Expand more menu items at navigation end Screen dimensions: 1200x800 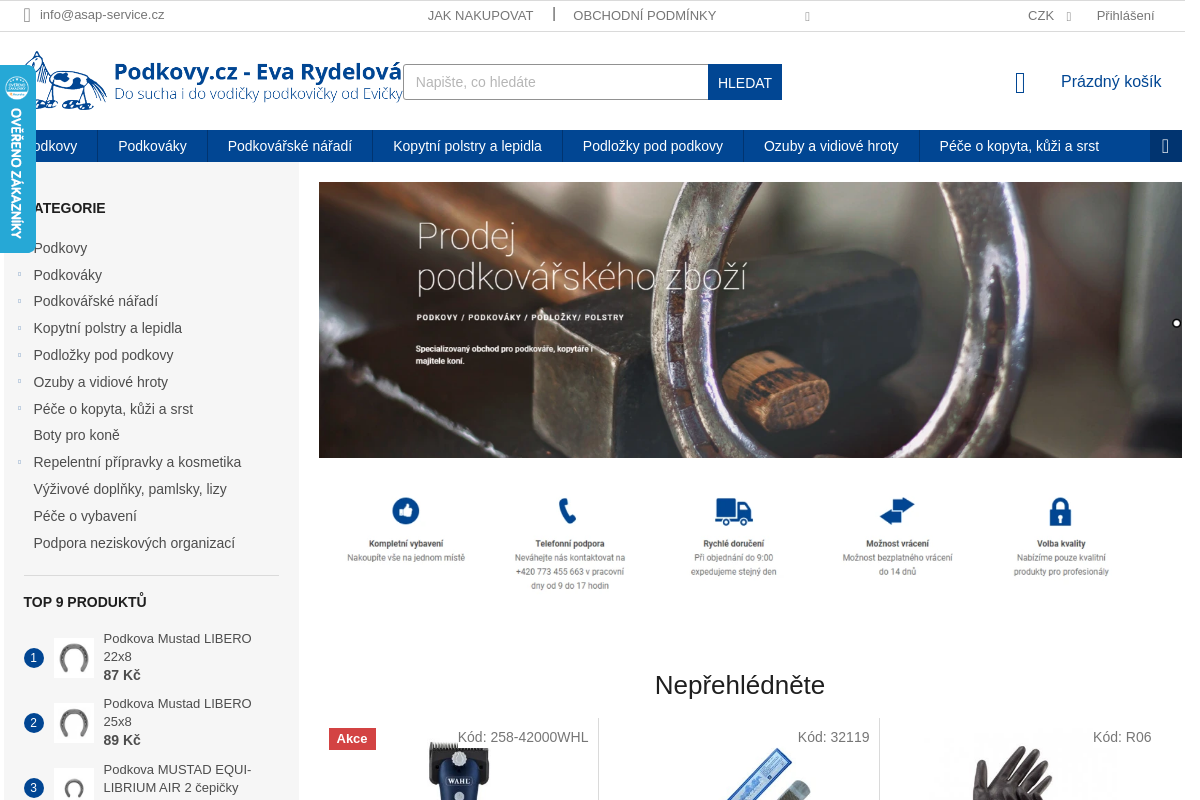click(1165, 146)
